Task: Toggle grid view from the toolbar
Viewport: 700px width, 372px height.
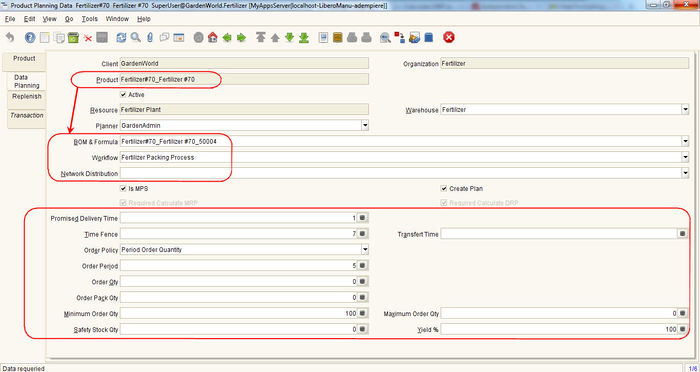Action: pos(179,38)
